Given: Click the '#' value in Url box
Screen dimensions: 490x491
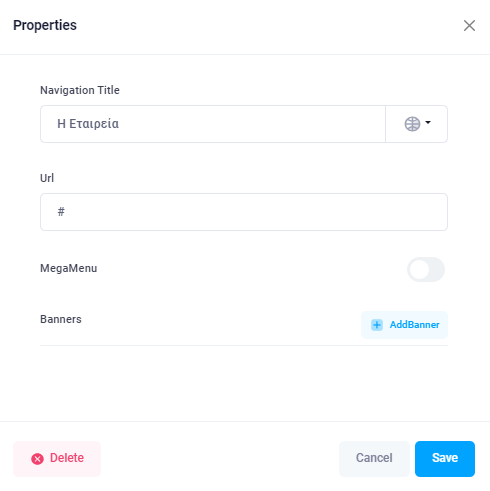Looking at the screenshot, I should click(61, 212).
